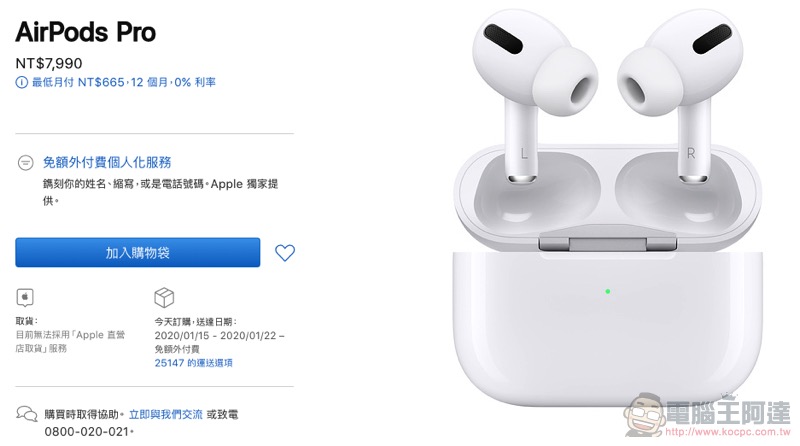Click the engraving icon beside 免額外付費個人化服務

click(x=26, y=163)
